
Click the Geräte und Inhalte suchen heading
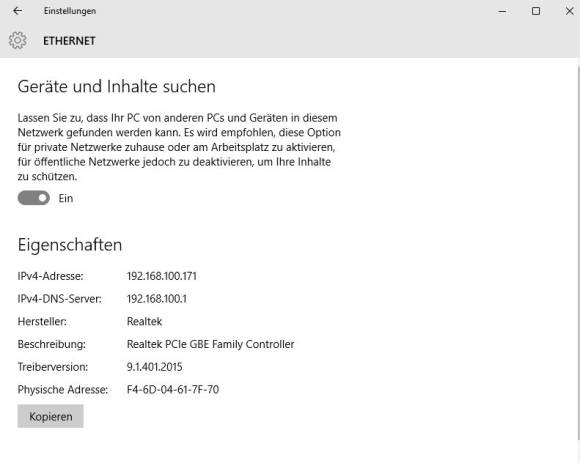(117, 87)
